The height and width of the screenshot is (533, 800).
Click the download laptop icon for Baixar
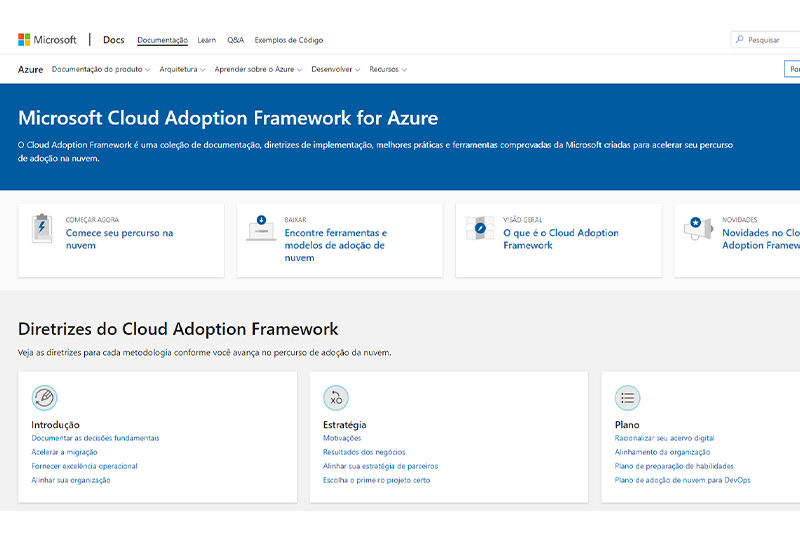click(x=261, y=228)
